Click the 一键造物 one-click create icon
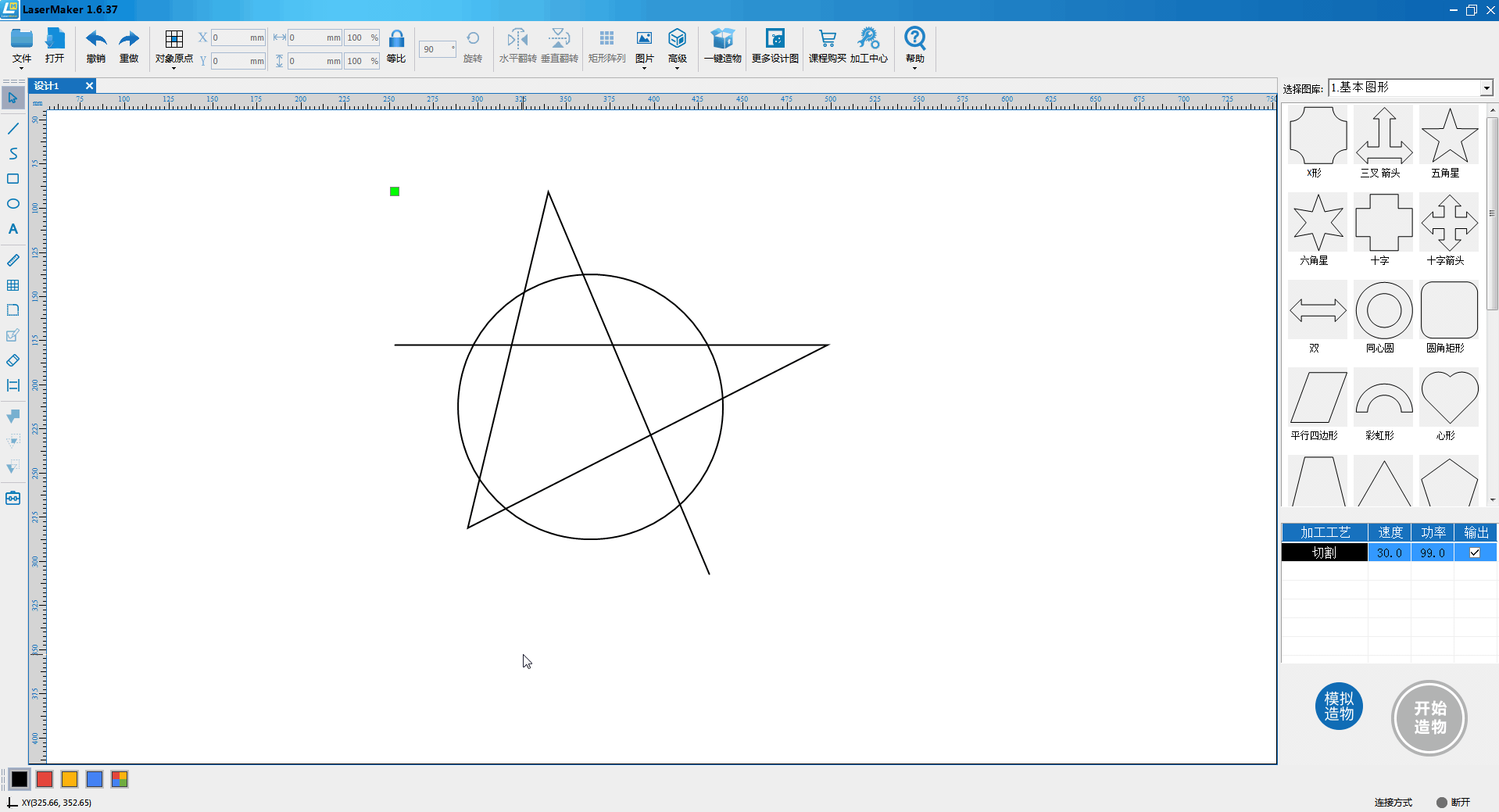1499x812 pixels. pyautogui.click(x=723, y=38)
